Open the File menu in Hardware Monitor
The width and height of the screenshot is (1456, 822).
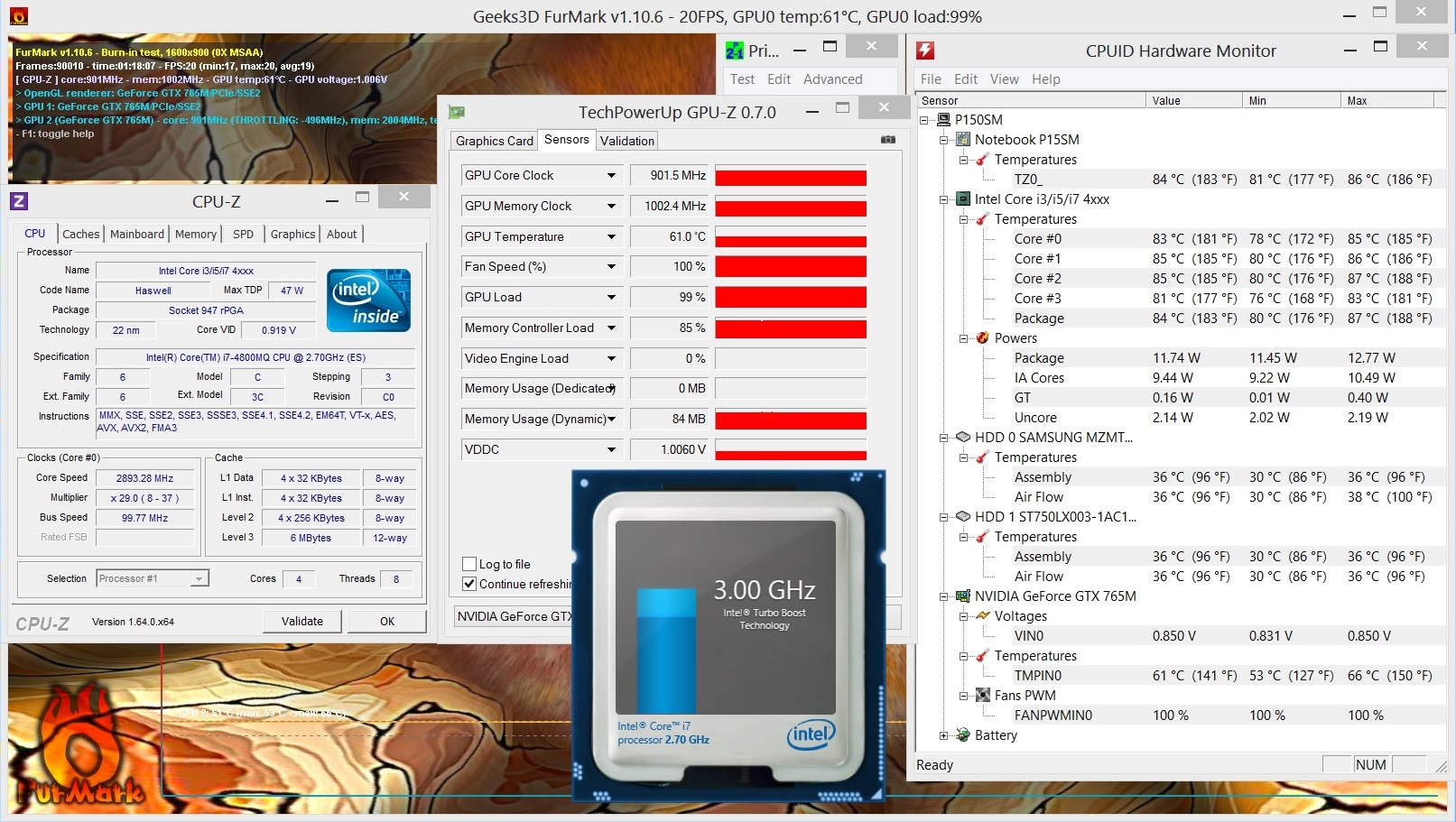(931, 79)
